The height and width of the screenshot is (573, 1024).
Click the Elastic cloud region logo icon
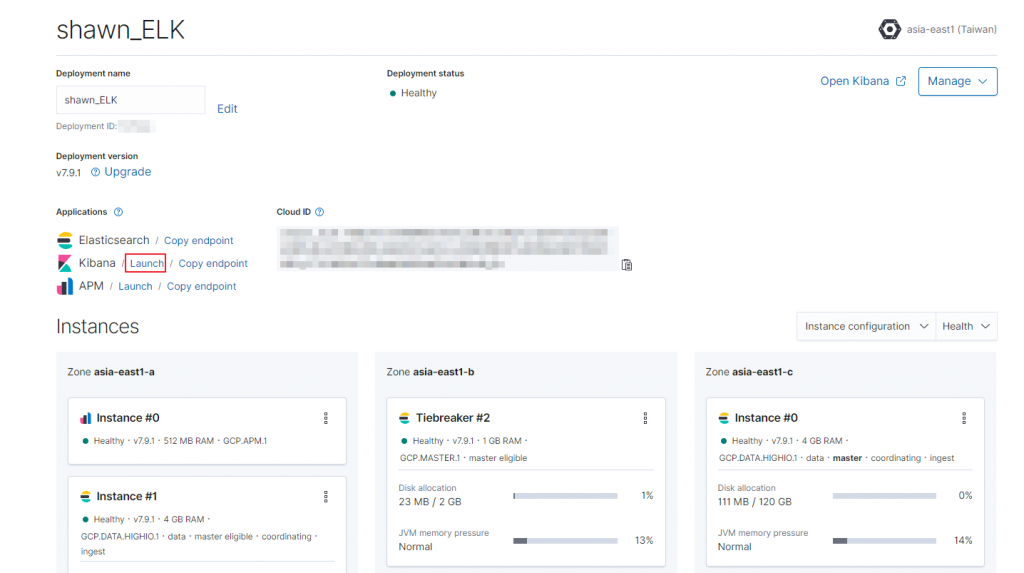click(889, 29)
